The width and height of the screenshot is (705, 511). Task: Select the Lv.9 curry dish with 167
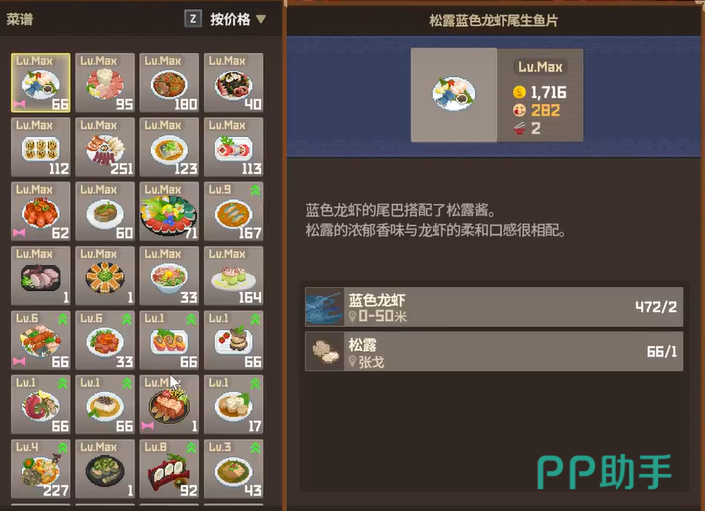233,211
